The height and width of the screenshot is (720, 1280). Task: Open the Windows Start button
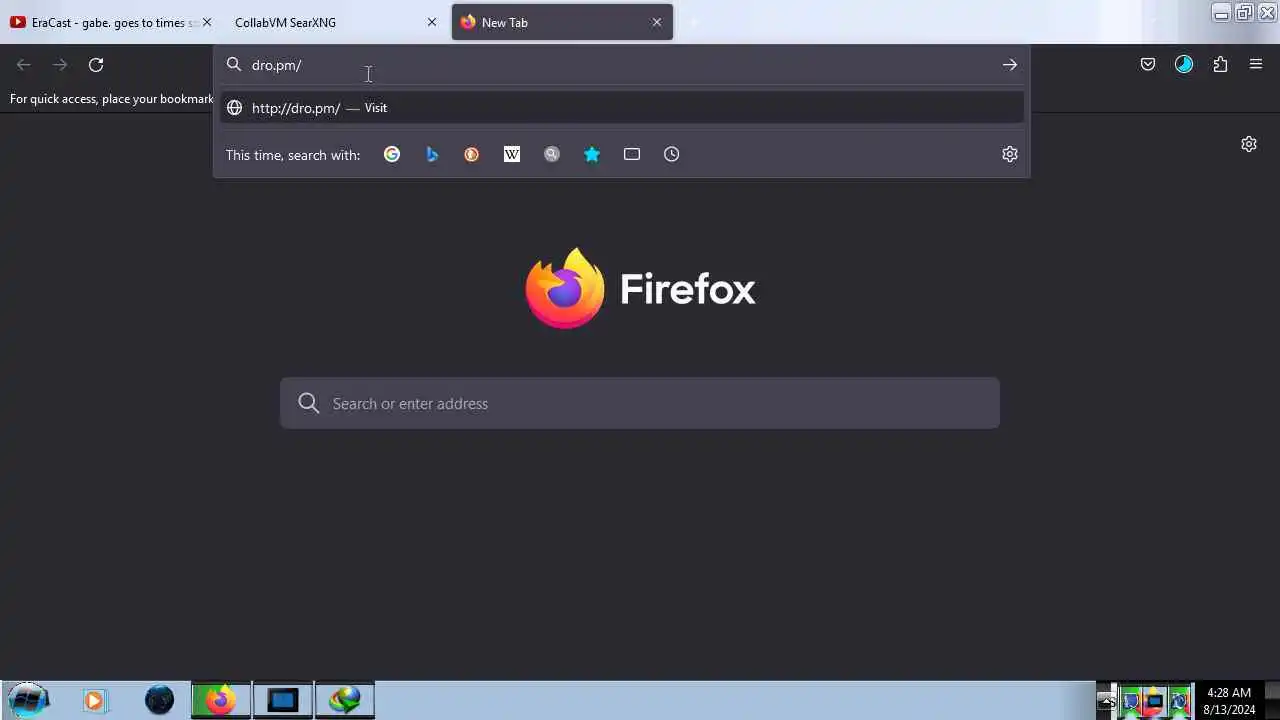tap(28, 700)
